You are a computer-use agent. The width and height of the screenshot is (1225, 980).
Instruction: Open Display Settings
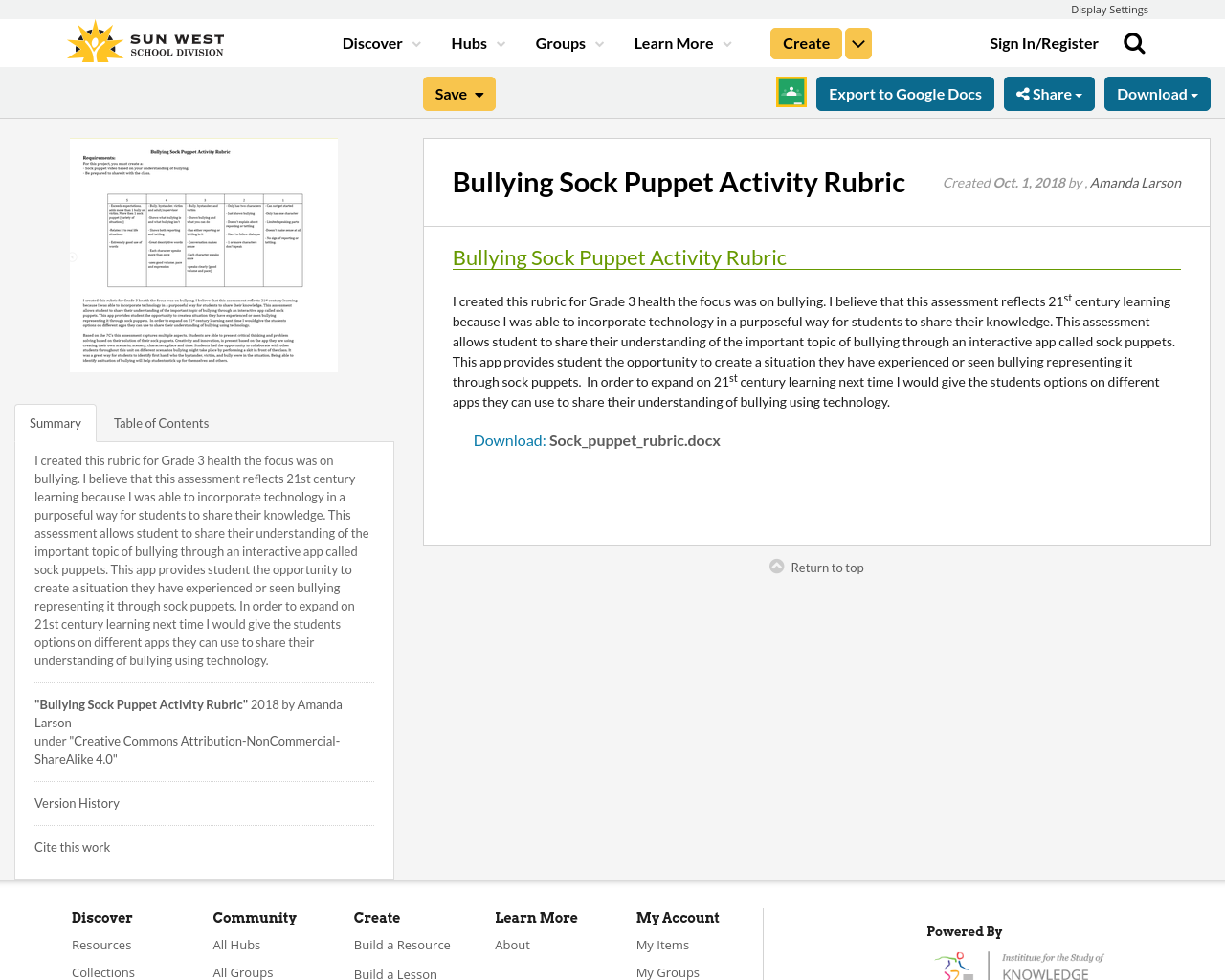point(1109,8)
